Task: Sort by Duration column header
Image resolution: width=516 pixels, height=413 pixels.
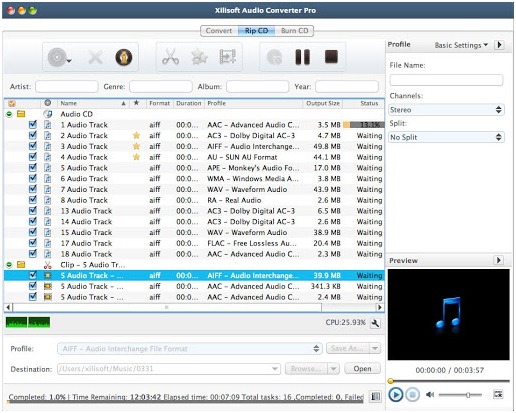Action: click(x=189, y=103)
